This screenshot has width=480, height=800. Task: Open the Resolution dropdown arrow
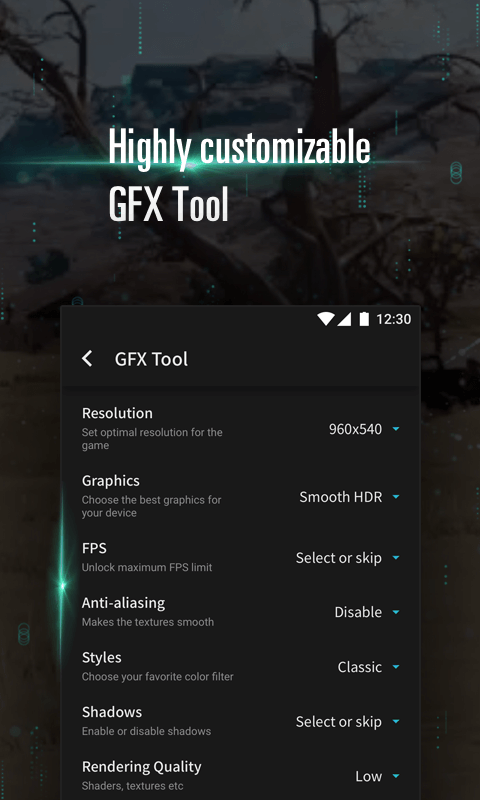(x=396, y=429)
